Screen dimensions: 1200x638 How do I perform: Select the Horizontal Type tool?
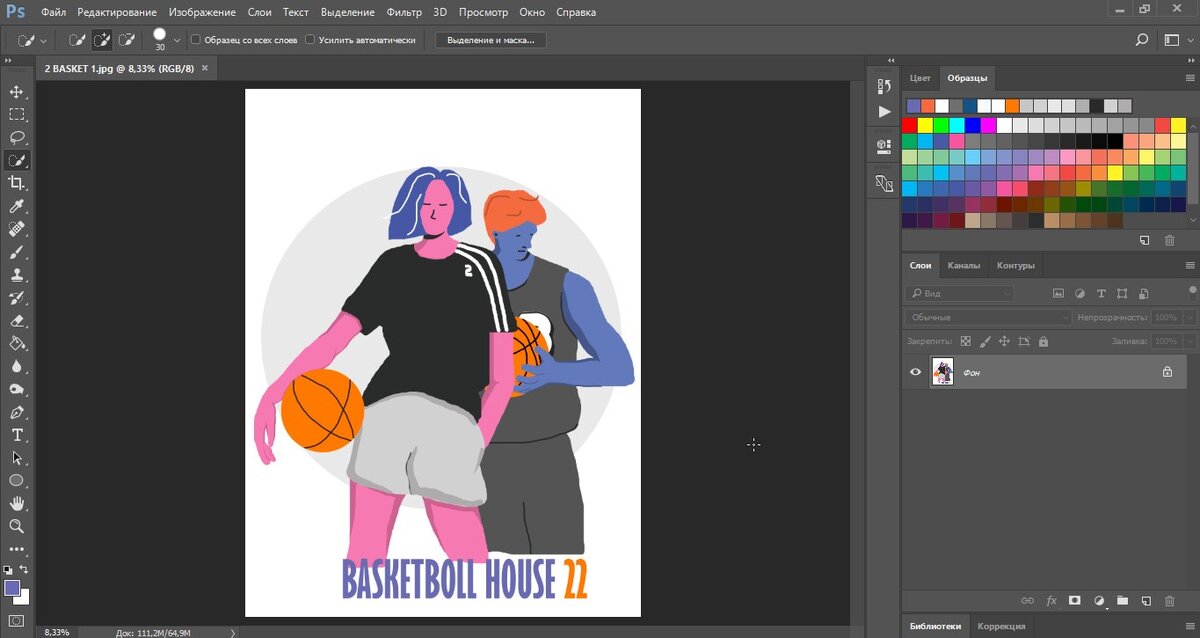point(17,435)
